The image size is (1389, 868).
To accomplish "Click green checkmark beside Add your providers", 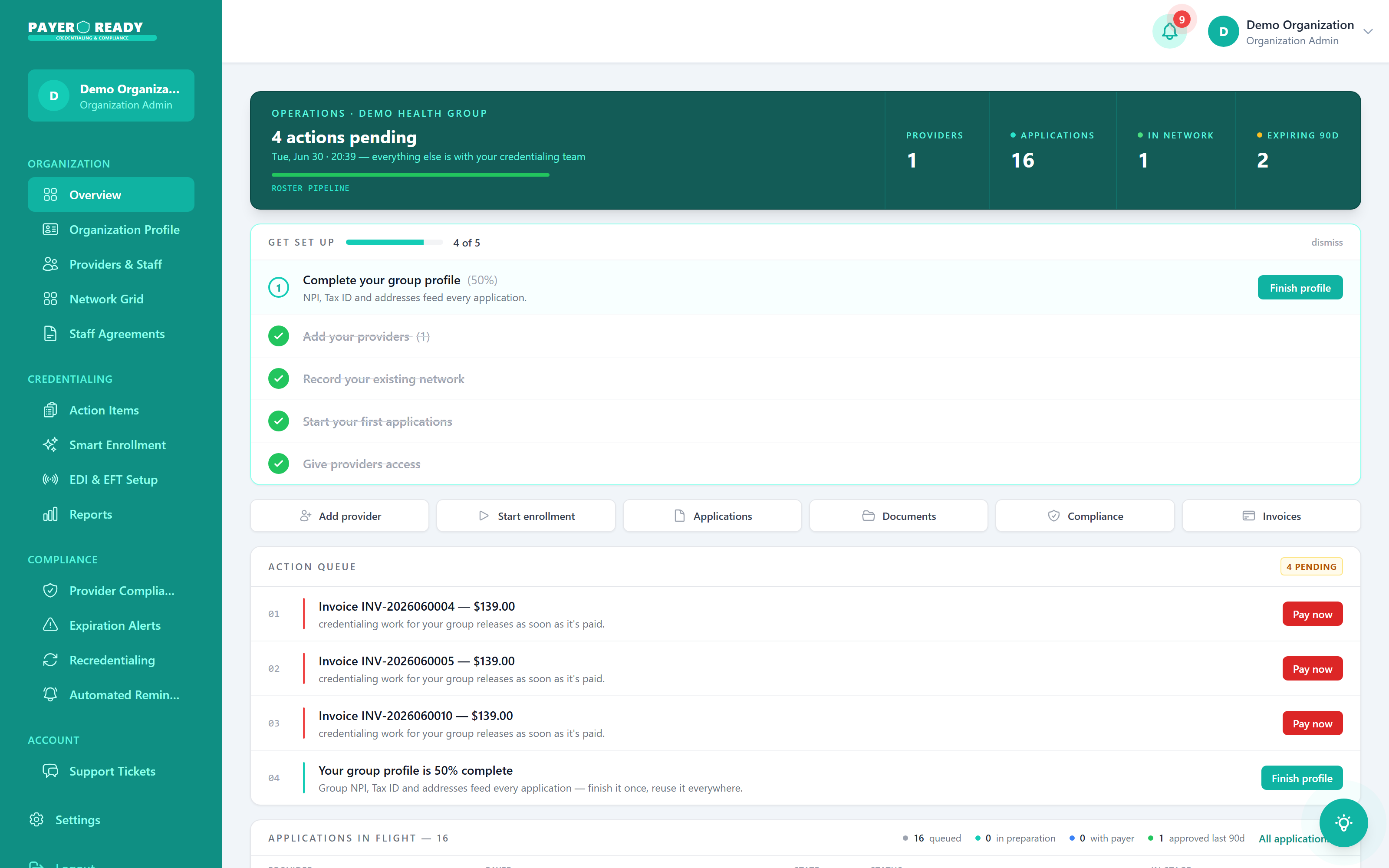I will (278, 336).
